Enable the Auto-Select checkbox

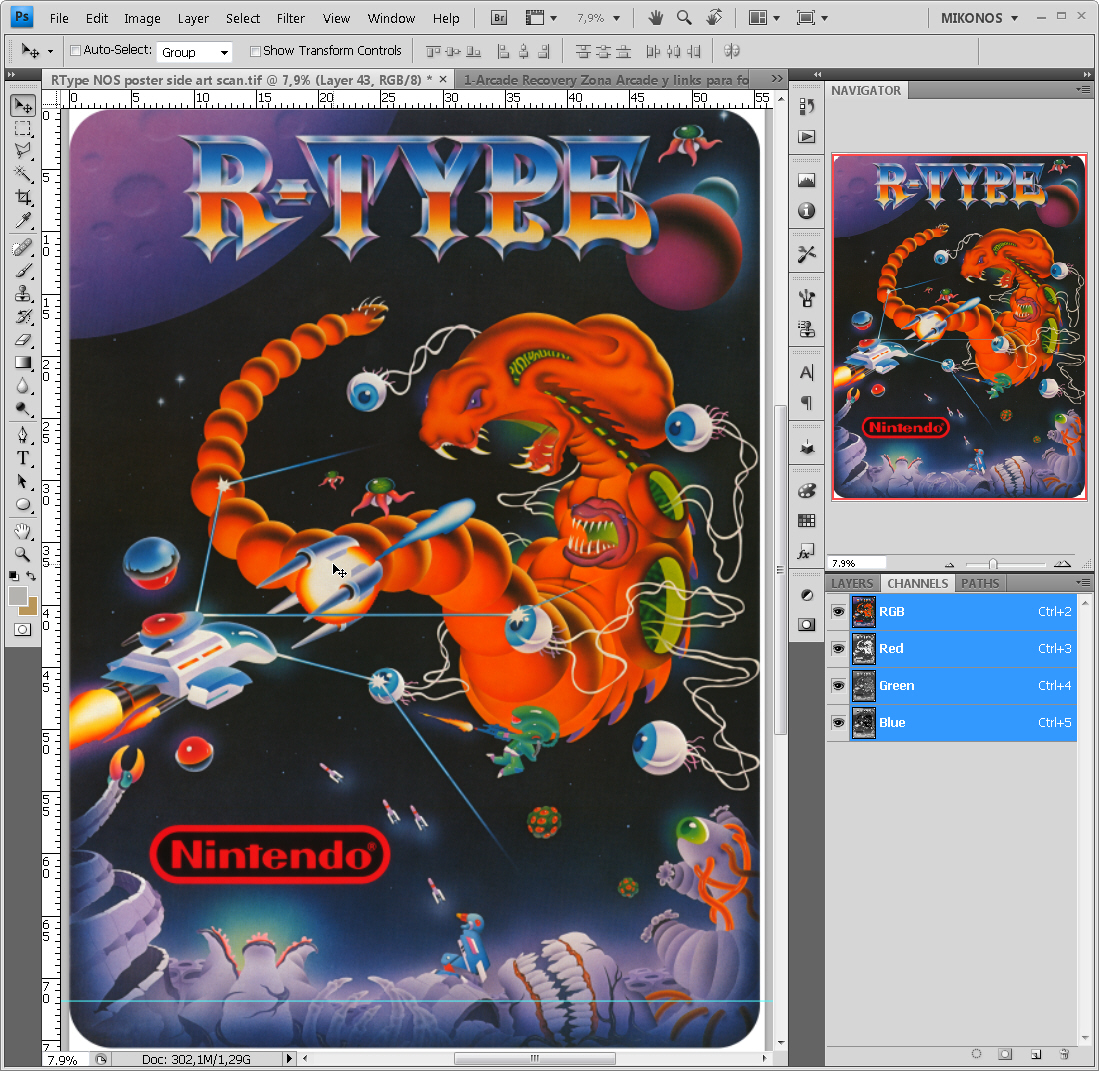tap(76, 51)
